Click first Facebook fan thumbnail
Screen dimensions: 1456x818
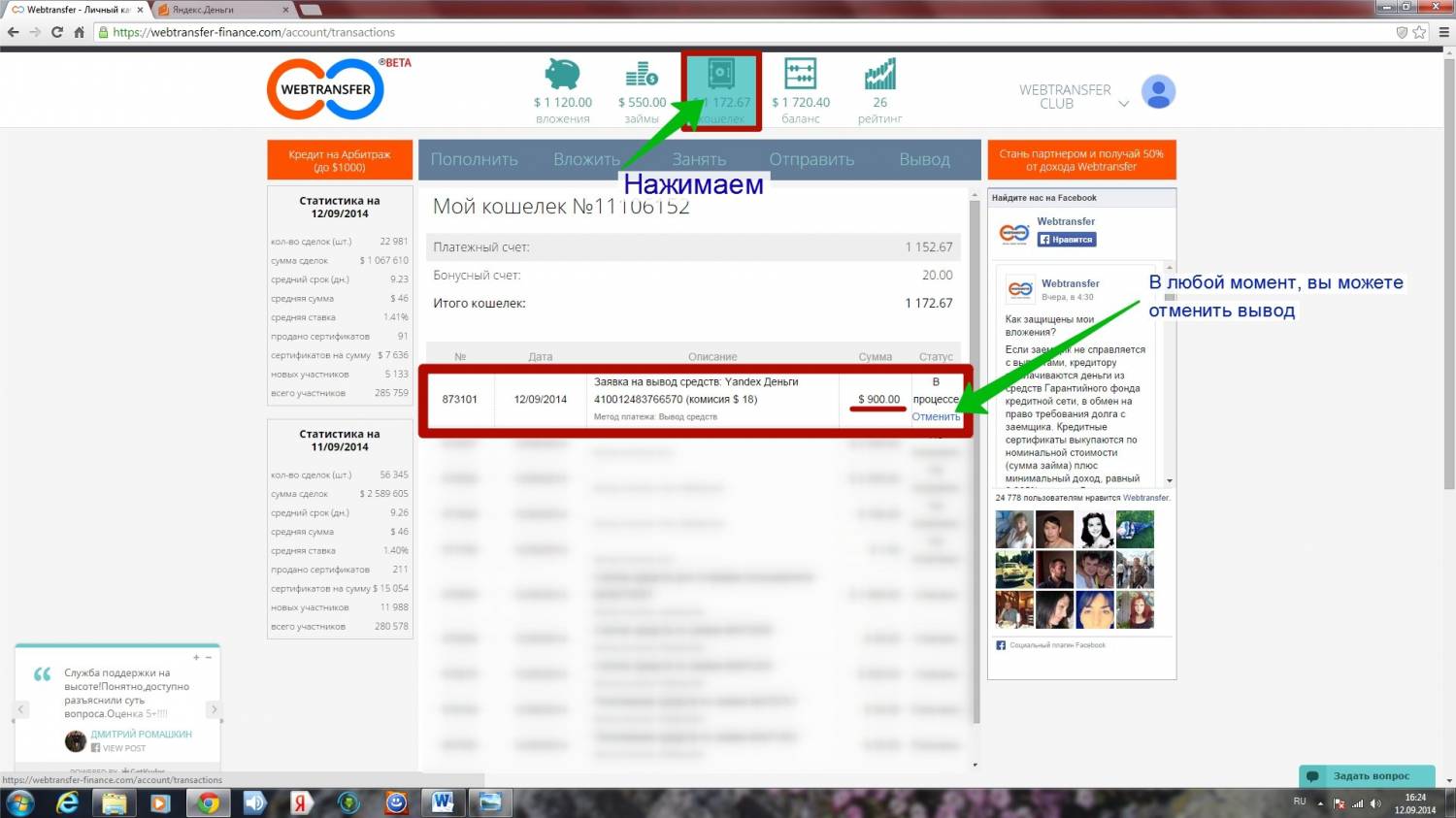(1014, 531)
